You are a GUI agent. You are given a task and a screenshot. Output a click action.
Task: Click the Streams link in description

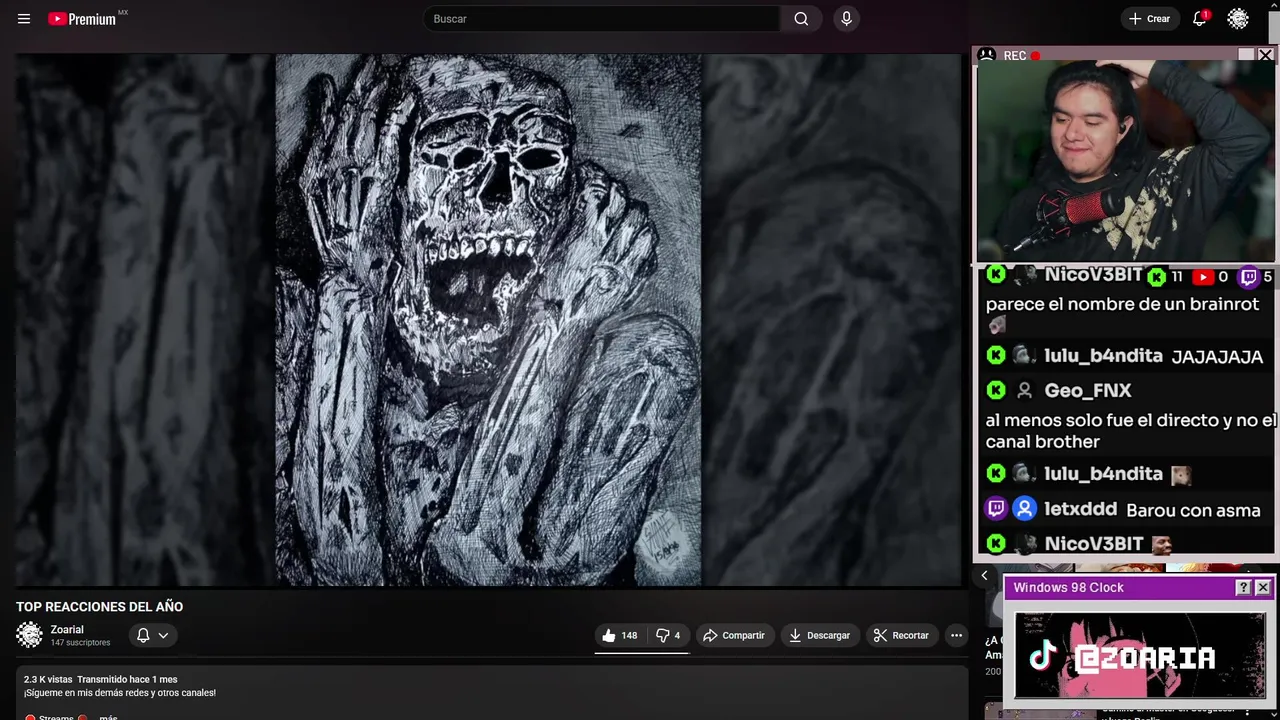[x=56, y=717]
